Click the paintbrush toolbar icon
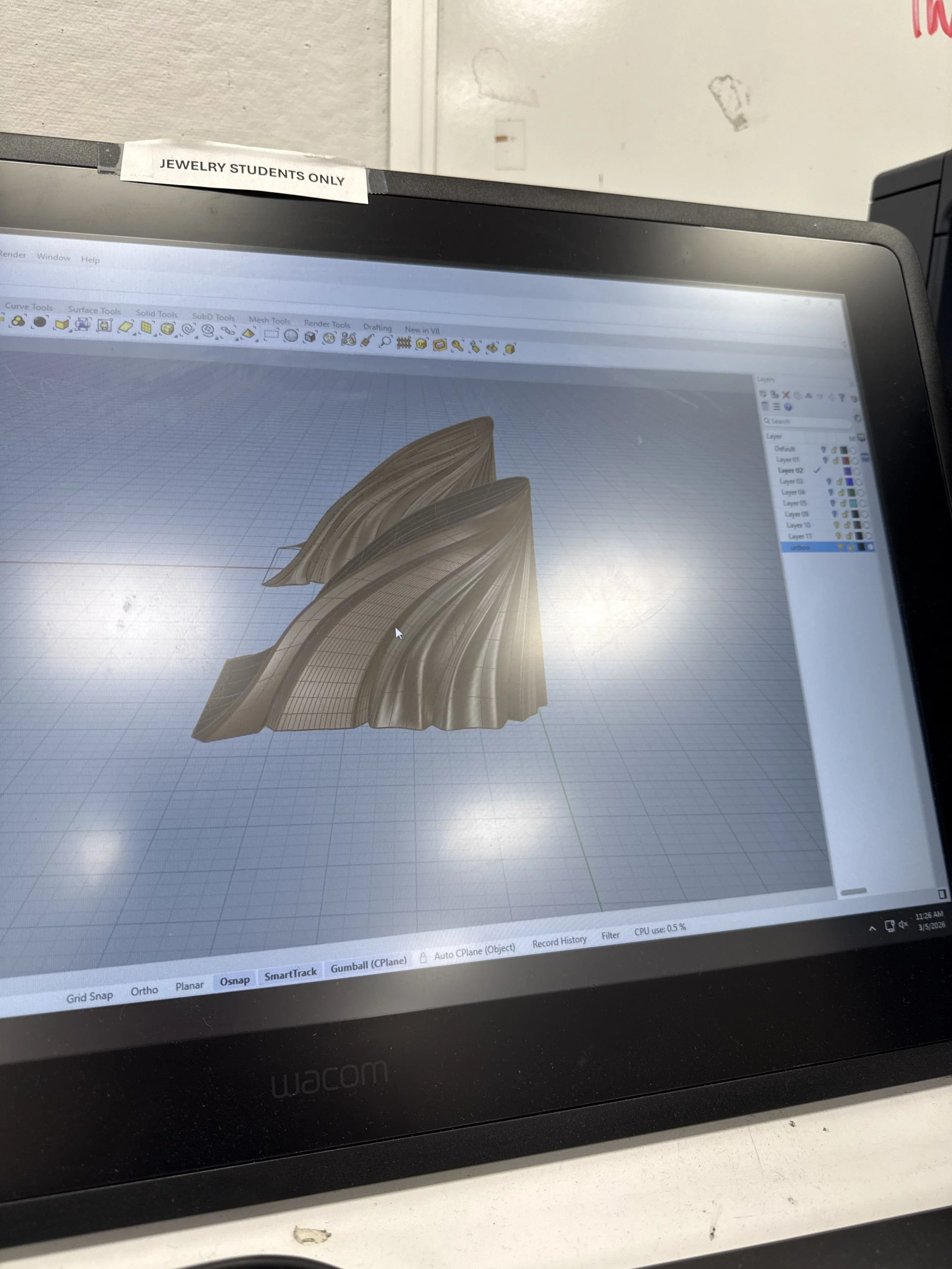Screen dimensions: 952x1269 (367, 341)
